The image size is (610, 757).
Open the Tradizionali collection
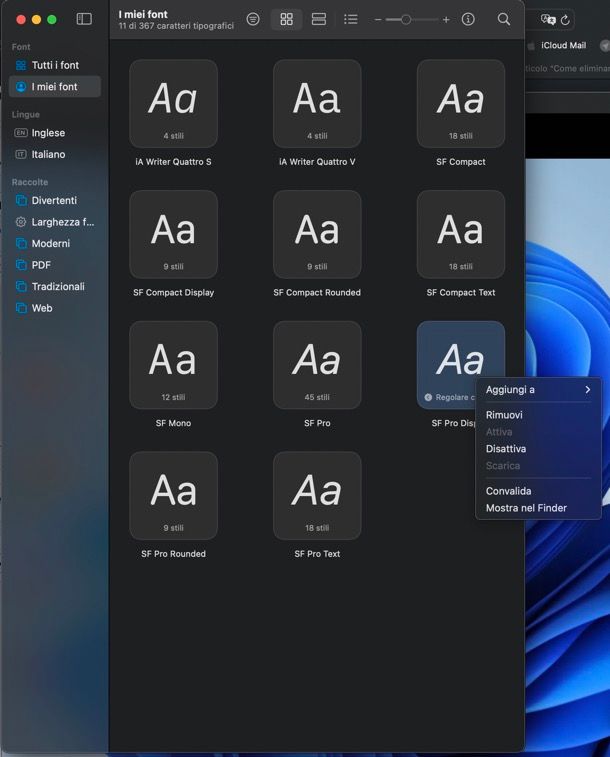[55, 287]
